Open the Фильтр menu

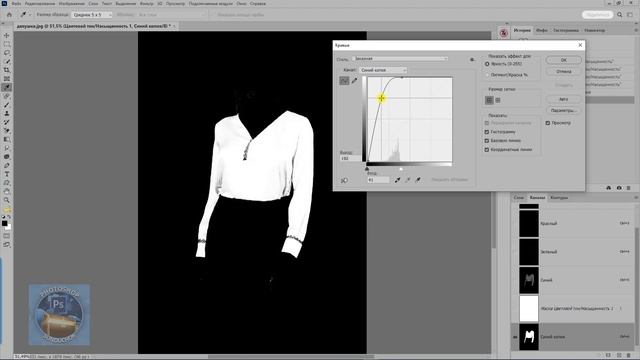(x=147, y=4)
